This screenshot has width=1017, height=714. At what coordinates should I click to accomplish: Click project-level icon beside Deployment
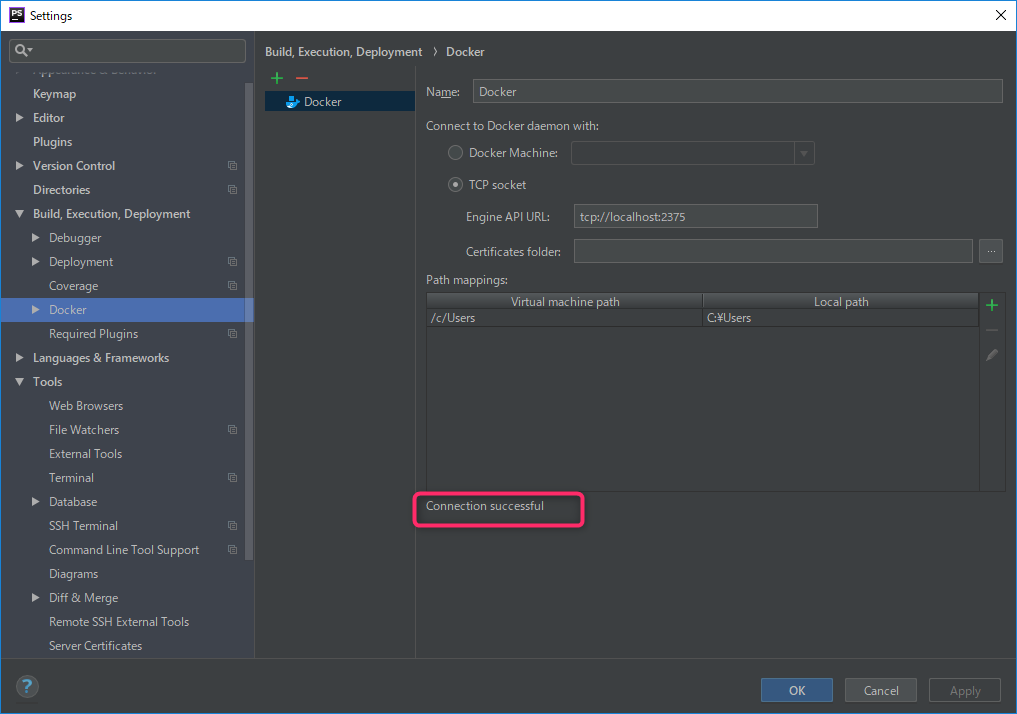point(232,262)
